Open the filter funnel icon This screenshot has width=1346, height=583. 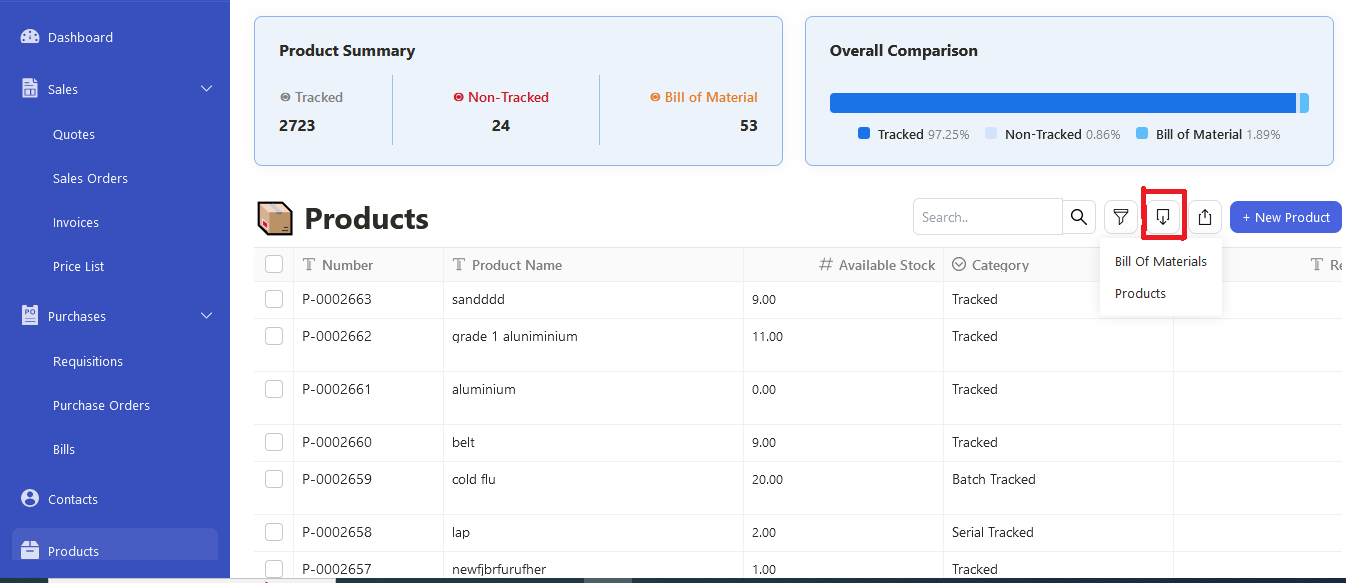tap(1121, 217)
